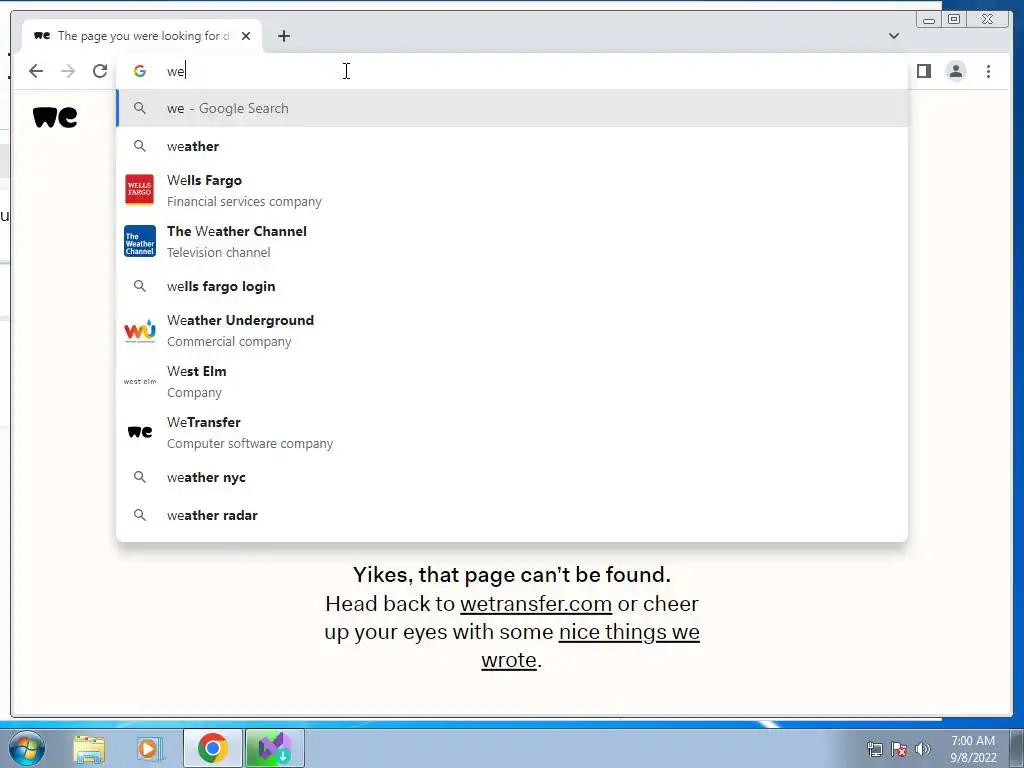The image size is (1024, 768).
Task: Open the Chrome profile avatar menu
Action: (955, 71)
